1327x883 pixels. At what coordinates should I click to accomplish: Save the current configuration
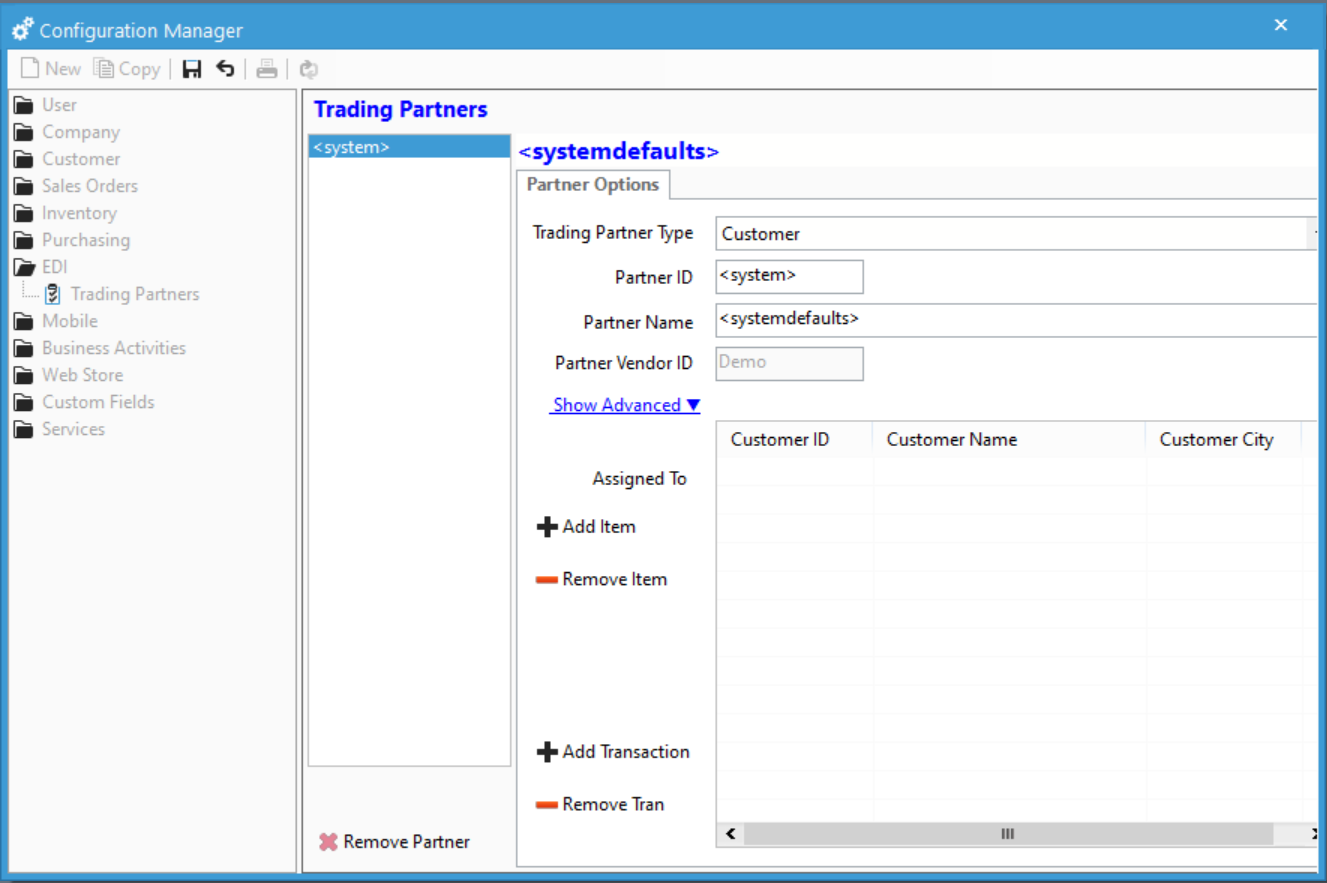[x=191, y=68]
